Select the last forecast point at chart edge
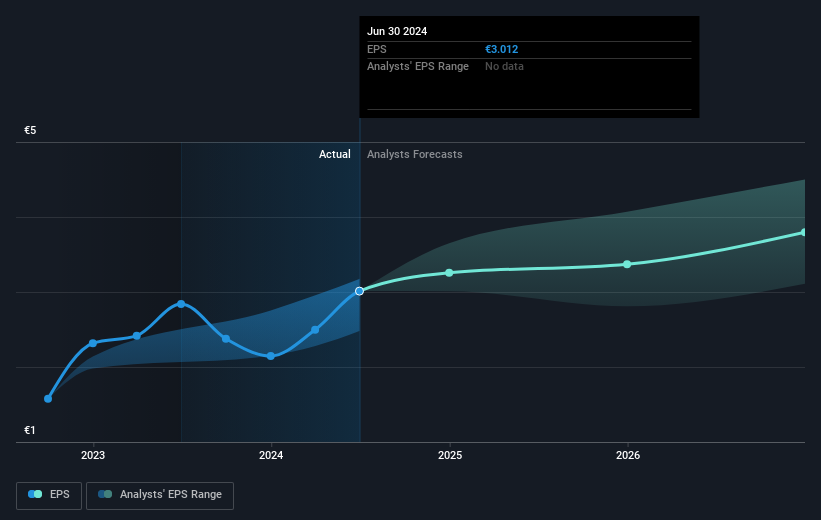821x520 pixels. tap(804, 232)
